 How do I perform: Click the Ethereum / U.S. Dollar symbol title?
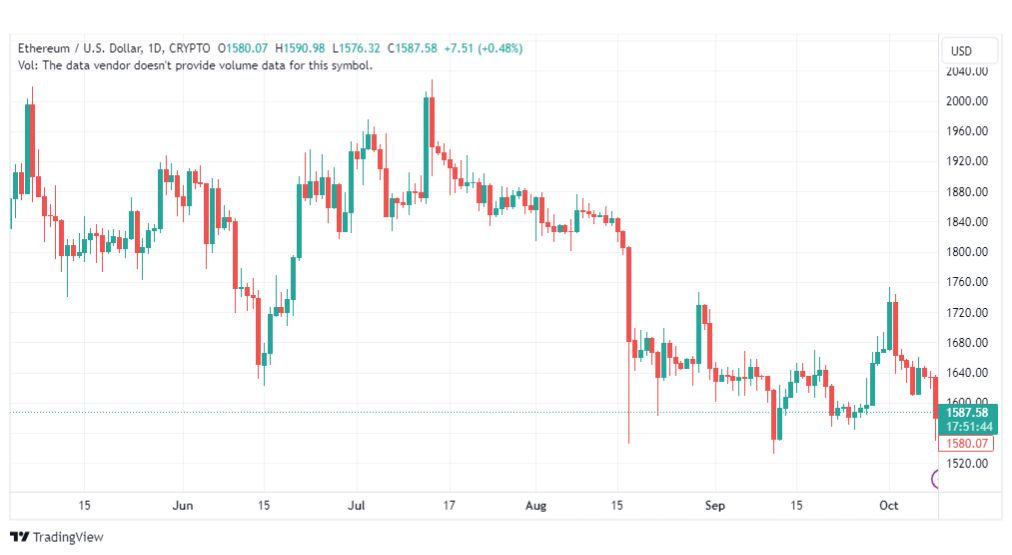pyautogui.click(x=79, y=48)
